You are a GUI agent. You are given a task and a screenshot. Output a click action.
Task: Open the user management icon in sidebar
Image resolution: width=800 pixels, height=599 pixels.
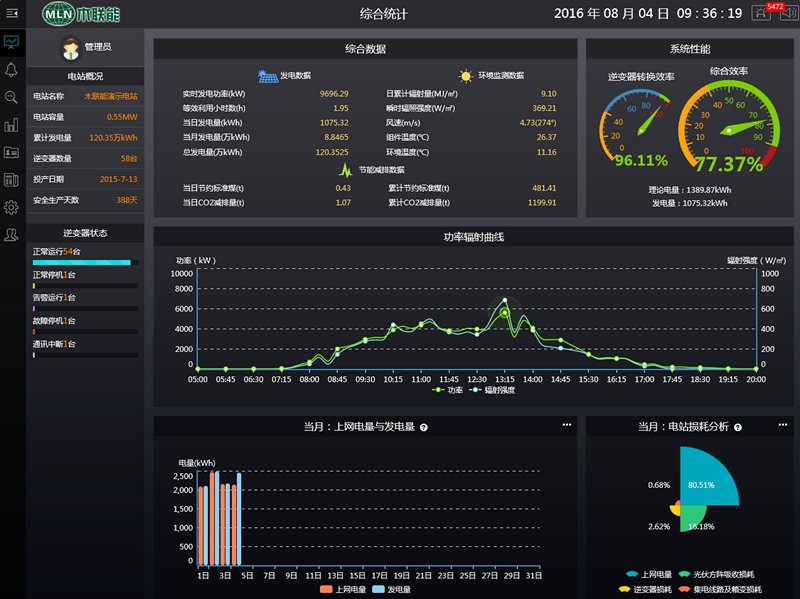click(x=13, y=234)
